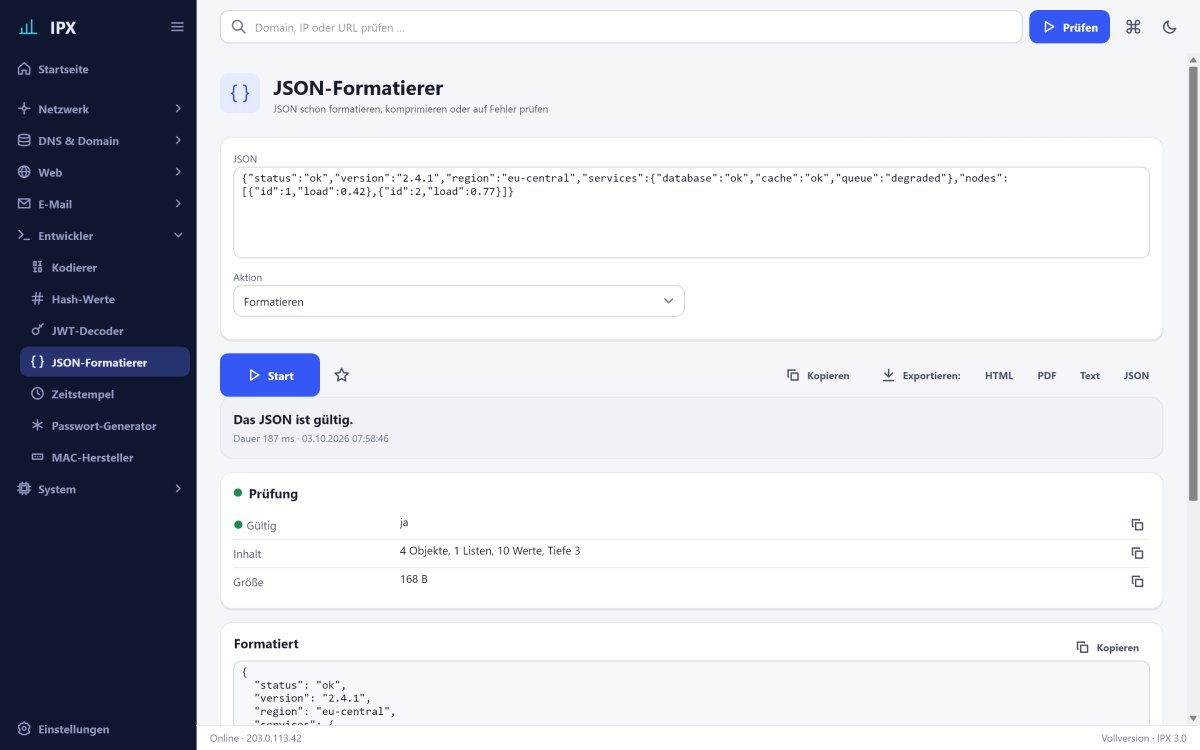
Task: Toggle dark mode moon icon
Action: click(x=1169, y=27)
